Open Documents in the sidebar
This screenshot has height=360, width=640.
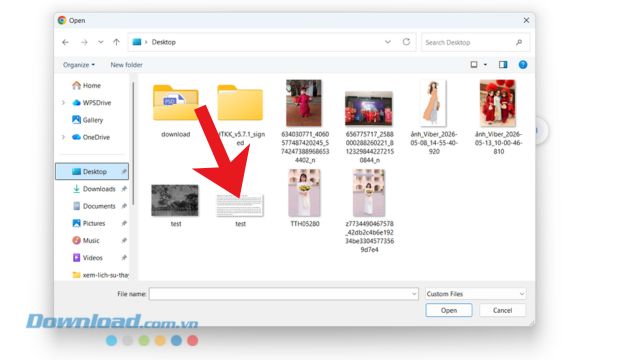click(94, 206)
